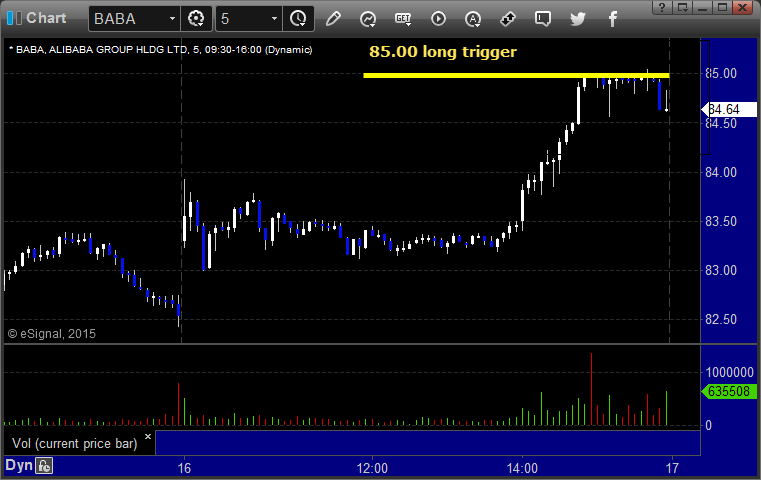Open the gear settings menu beside BABA
The height and width of the screenshot is (480, 761).
196,19
